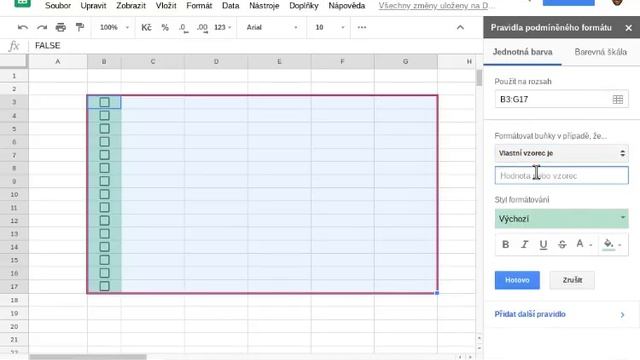640x360 pixels.
Task: Open the 'Vlastní vzorec je' condition dropdown
Action: tap(561, 153)
